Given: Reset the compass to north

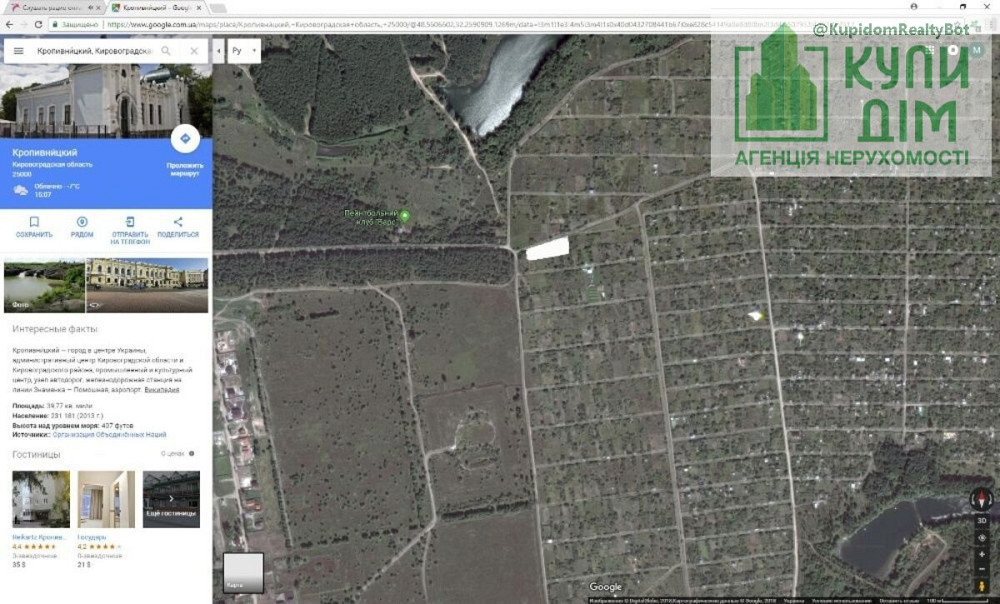Looking at the screenshot, I should click(982, 498).
